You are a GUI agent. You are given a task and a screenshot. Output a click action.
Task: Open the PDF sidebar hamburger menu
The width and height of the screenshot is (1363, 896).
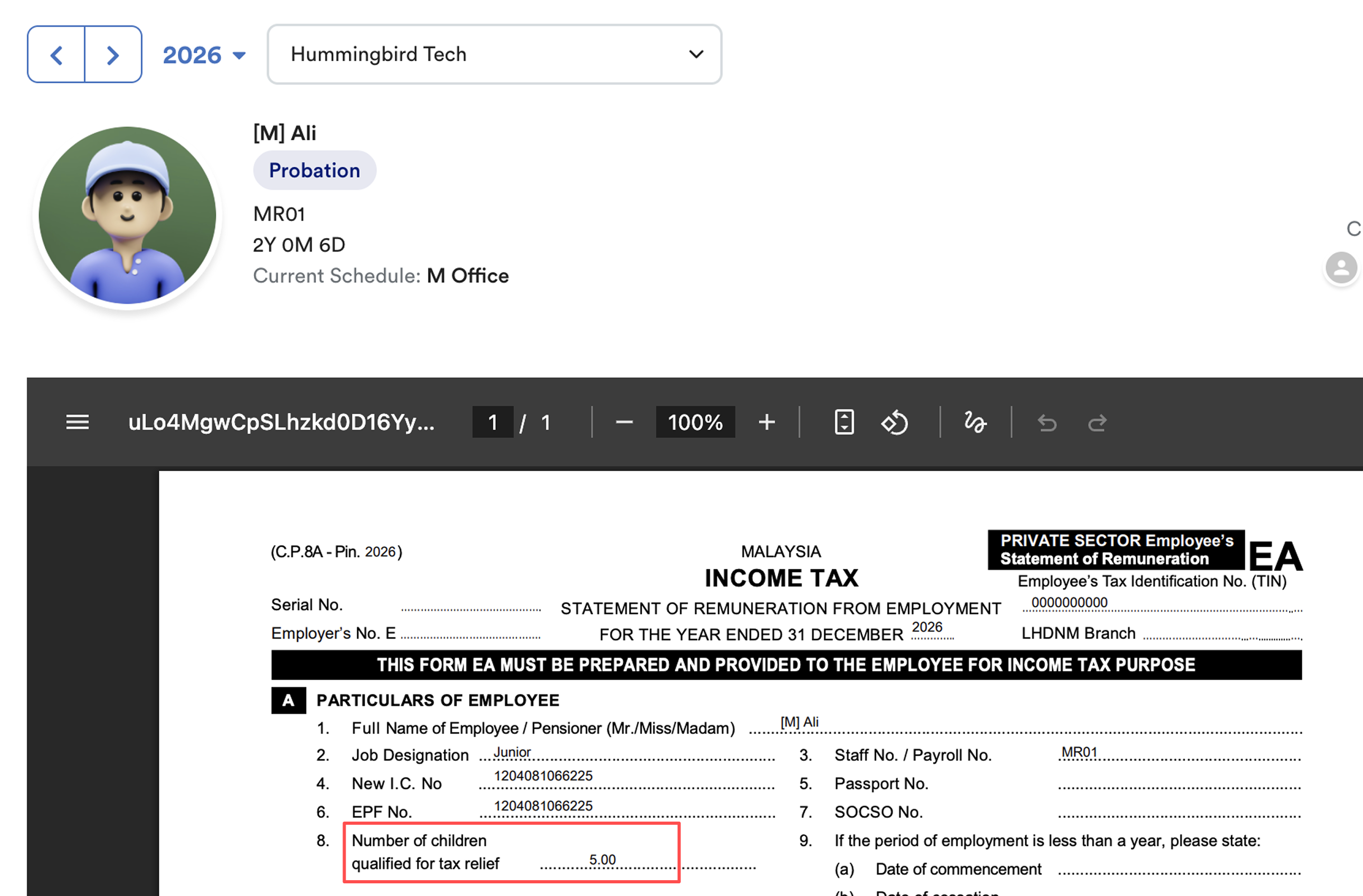point(78,423)
